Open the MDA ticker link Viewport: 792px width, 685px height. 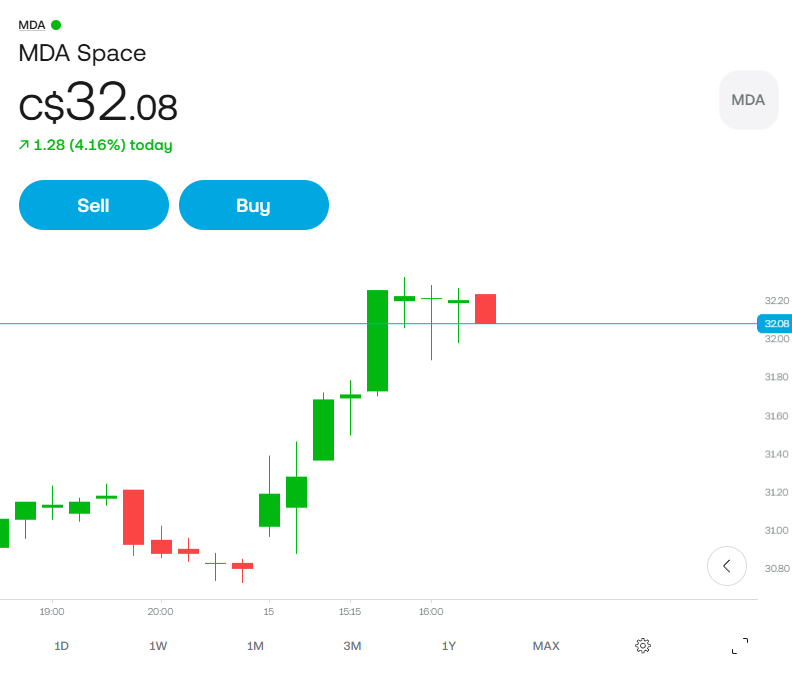pos(32,25)
